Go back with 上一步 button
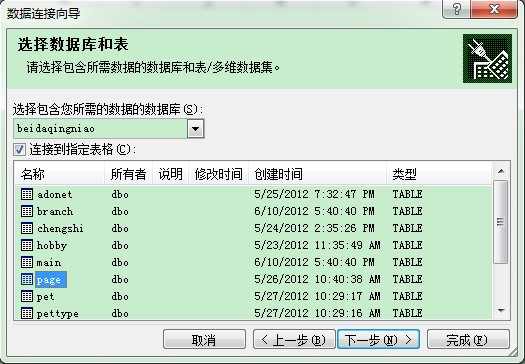Image resolution: width=525 pixels, height=364 pixels. pyautogui.click(x=294, y=340)
